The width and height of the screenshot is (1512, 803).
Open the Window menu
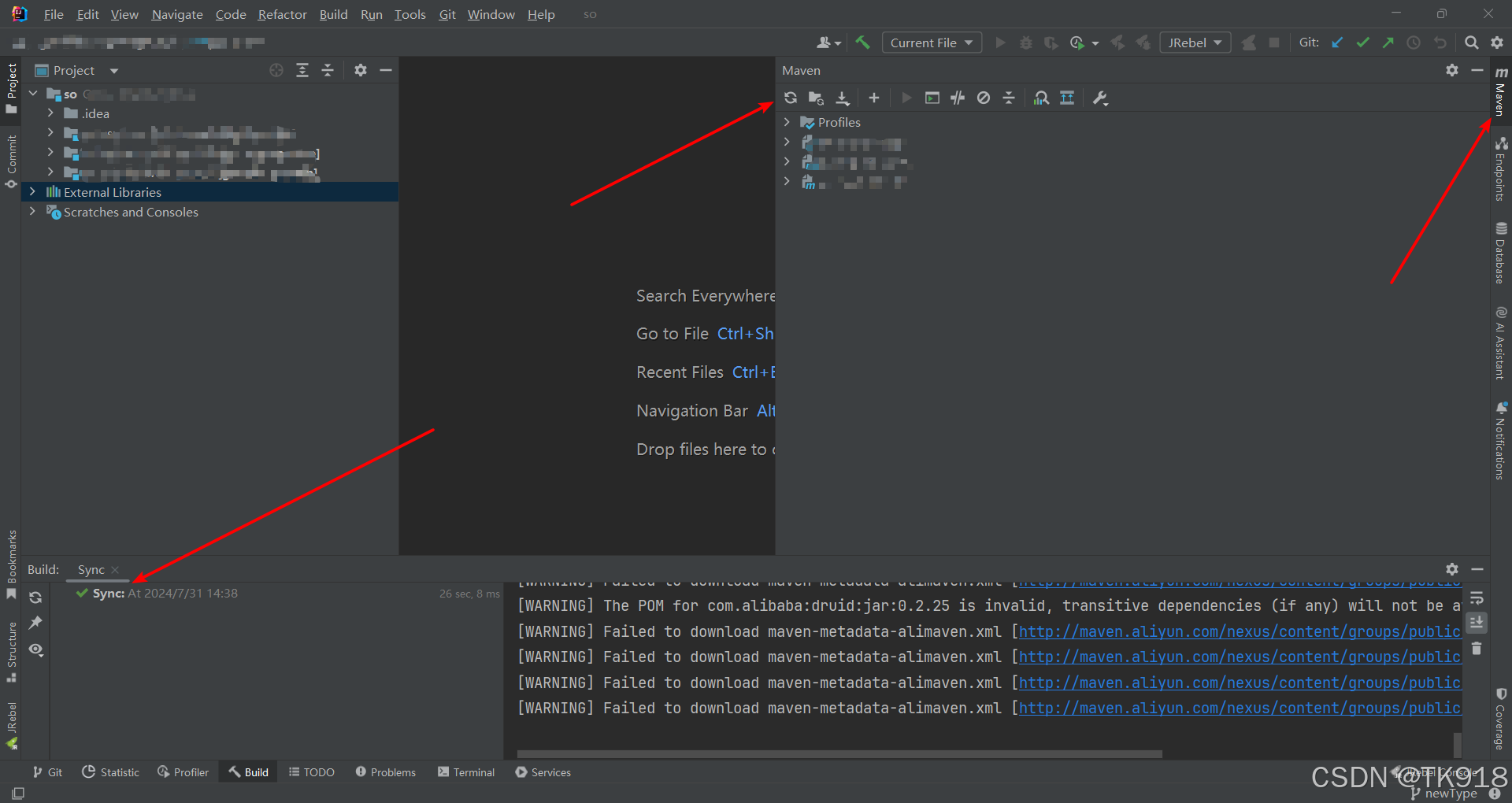pyautogui.click(x=491, y=14)
